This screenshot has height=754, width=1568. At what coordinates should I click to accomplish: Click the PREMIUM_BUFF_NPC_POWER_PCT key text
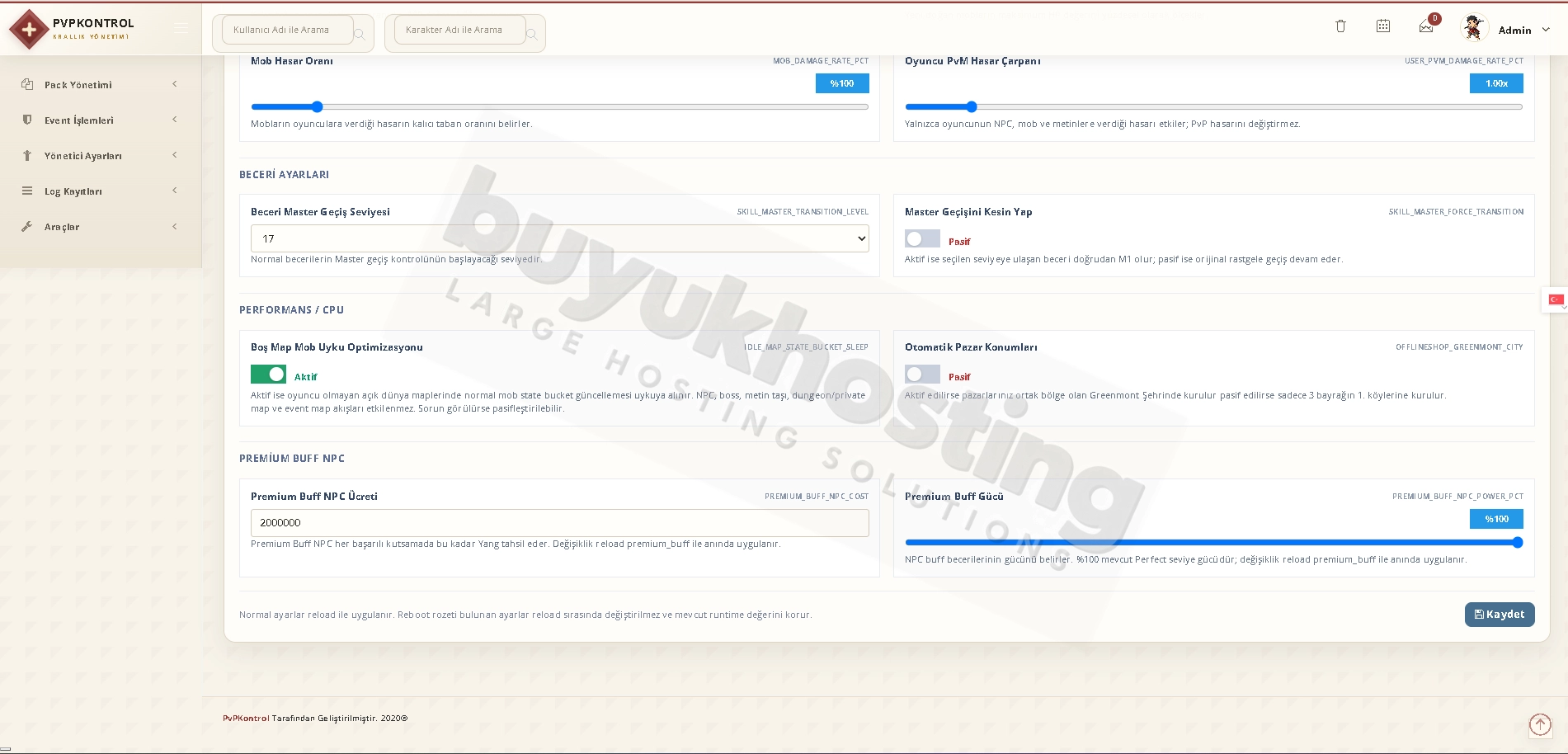tap(1457, 497)
